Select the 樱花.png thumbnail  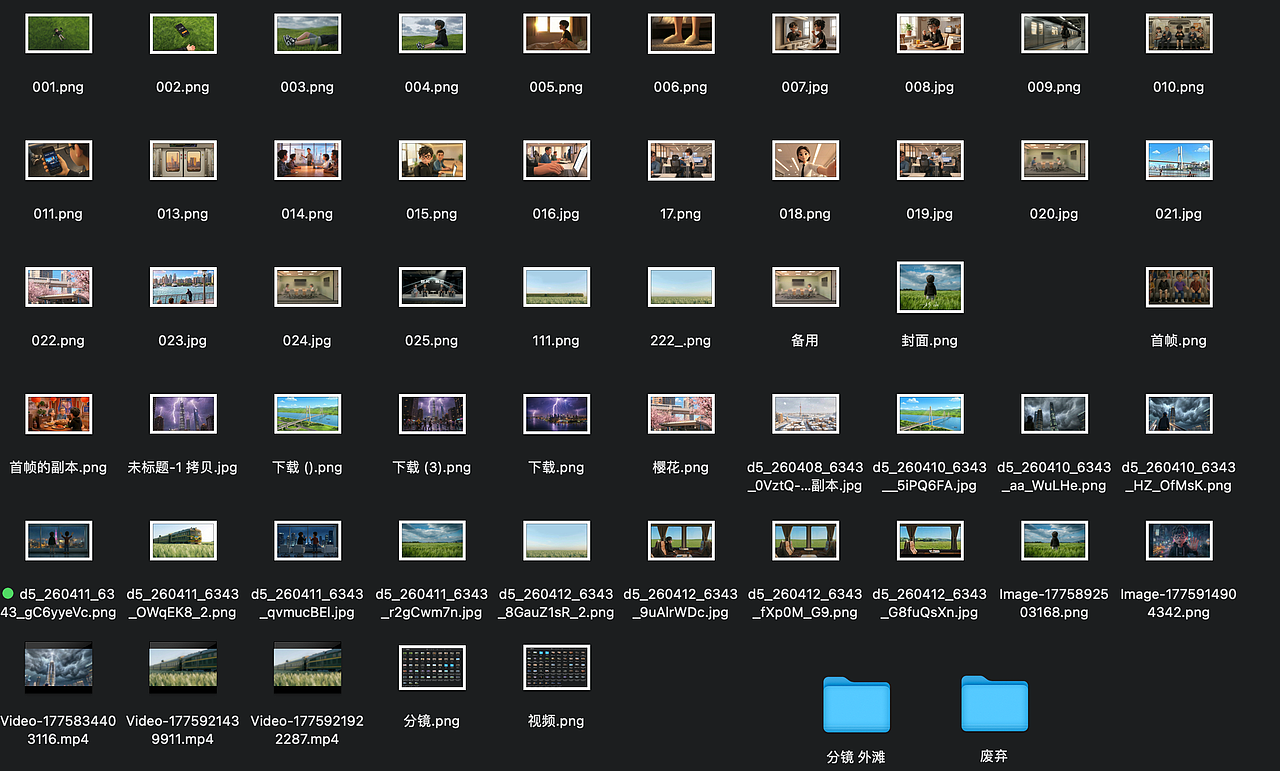point(681,414)
